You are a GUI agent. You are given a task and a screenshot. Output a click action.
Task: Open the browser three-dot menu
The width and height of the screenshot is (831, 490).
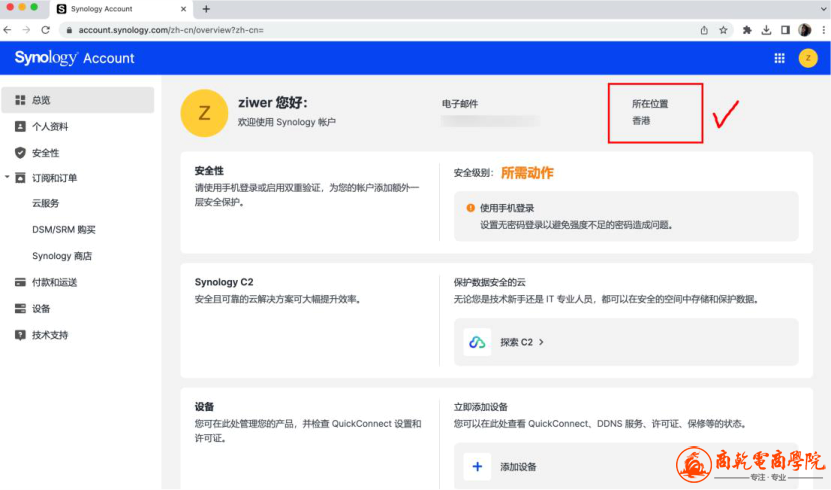coord(823,30)
